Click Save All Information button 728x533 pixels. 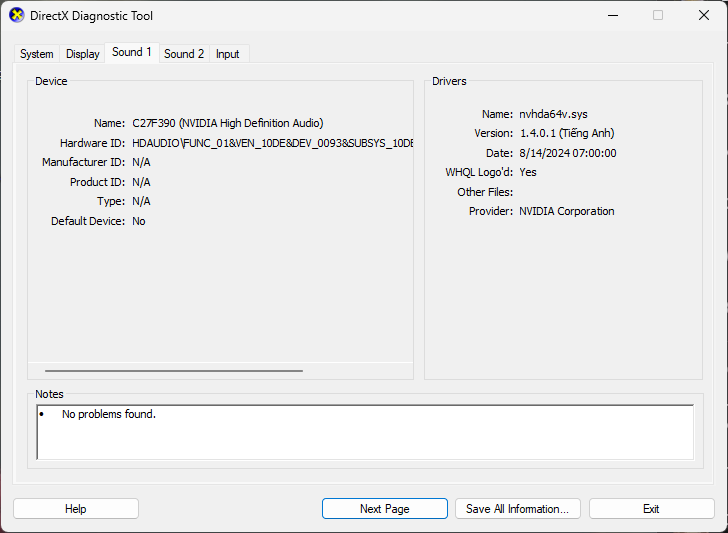518,509
